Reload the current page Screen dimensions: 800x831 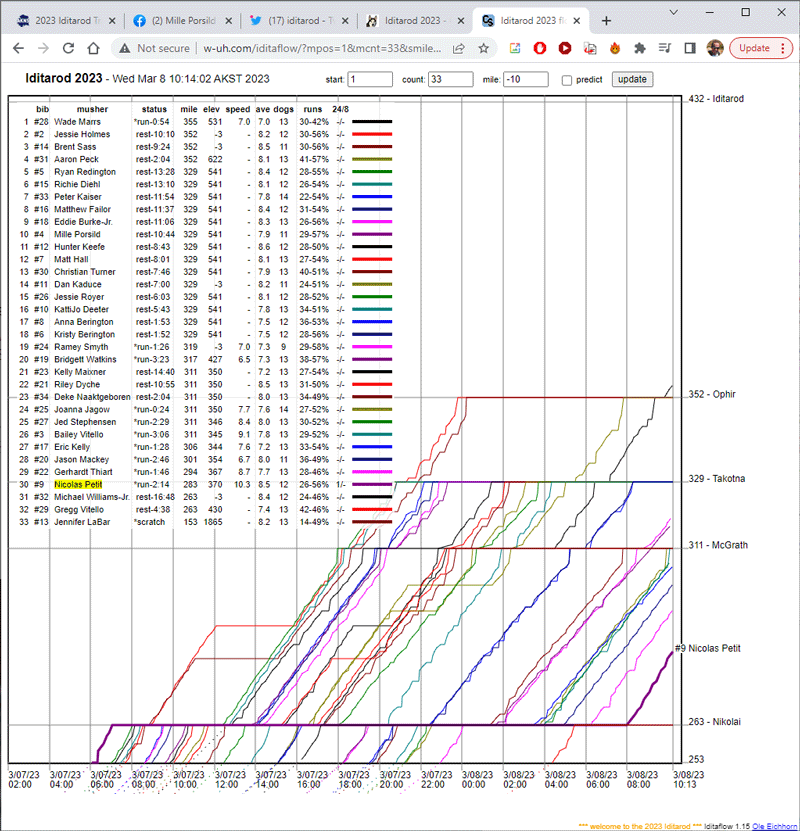[x=68, y=48]
